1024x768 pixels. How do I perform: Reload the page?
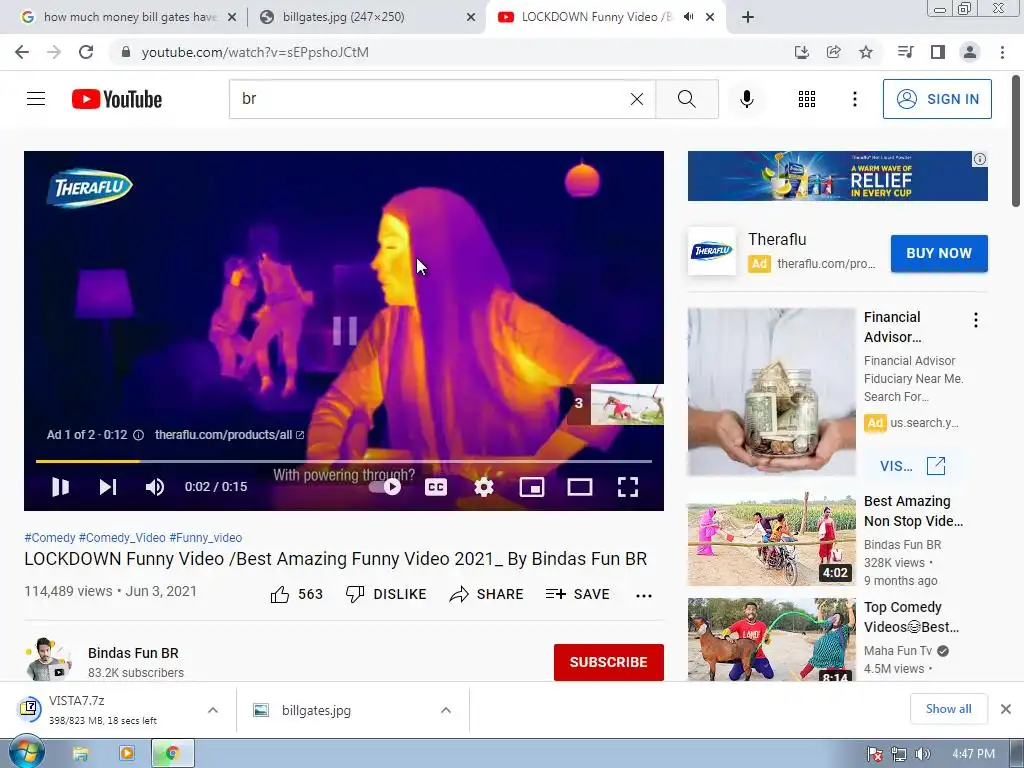[x=86, y=52]
